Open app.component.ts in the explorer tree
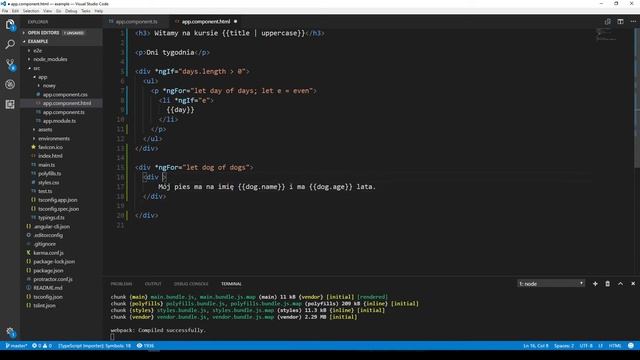Screen dimensions: 640x360 64,112
